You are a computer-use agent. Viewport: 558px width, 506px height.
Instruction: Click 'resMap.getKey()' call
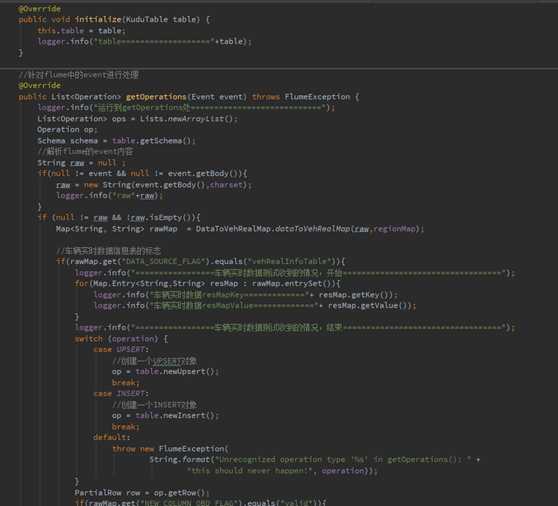pyautogui.click(x=353, y=295)
